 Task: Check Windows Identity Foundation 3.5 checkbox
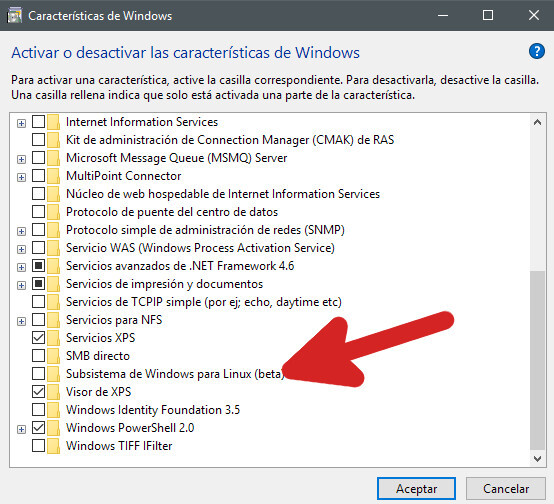(x=38, y=409)
